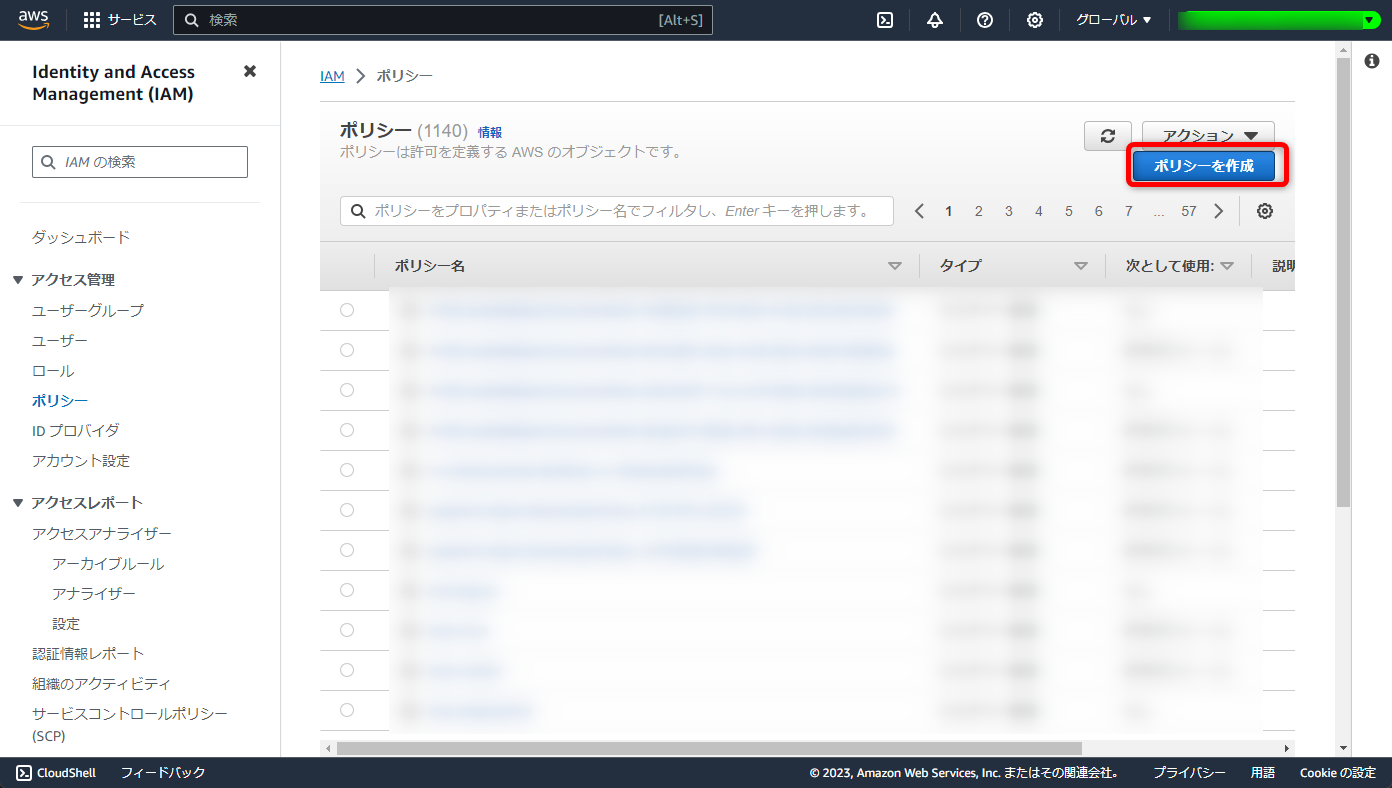Open CloudShell from the bottom status bar
This screenshot has width=1392, height=788.
click(x=55, y=772)
